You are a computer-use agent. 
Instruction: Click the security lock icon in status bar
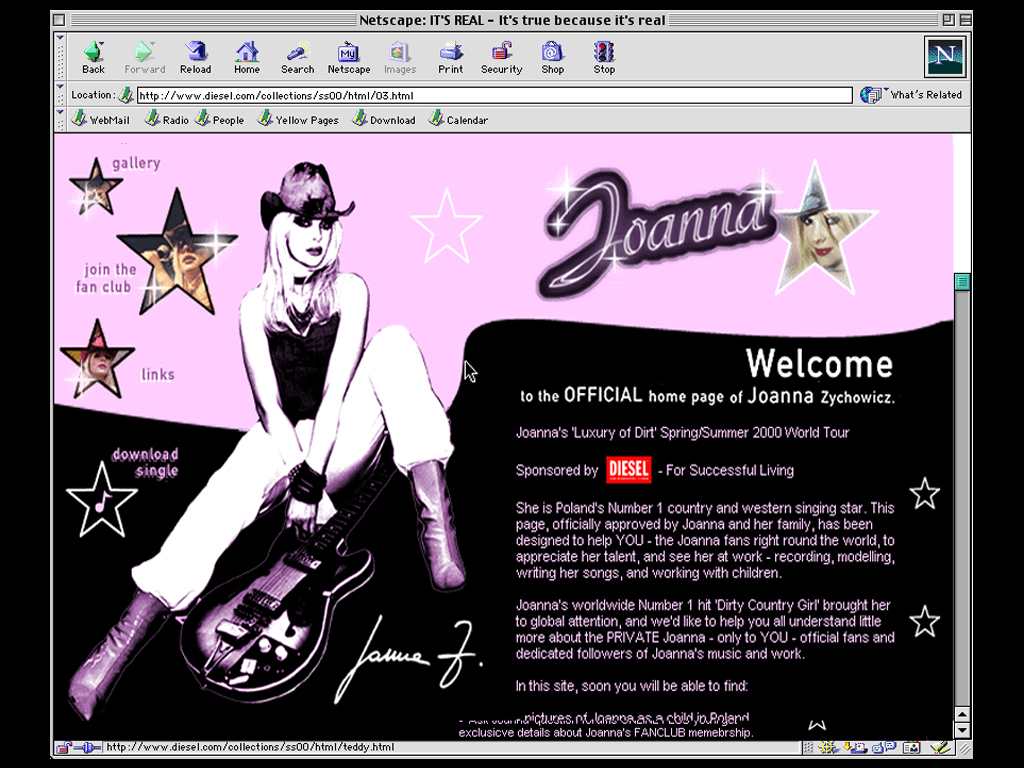[63, 748]
